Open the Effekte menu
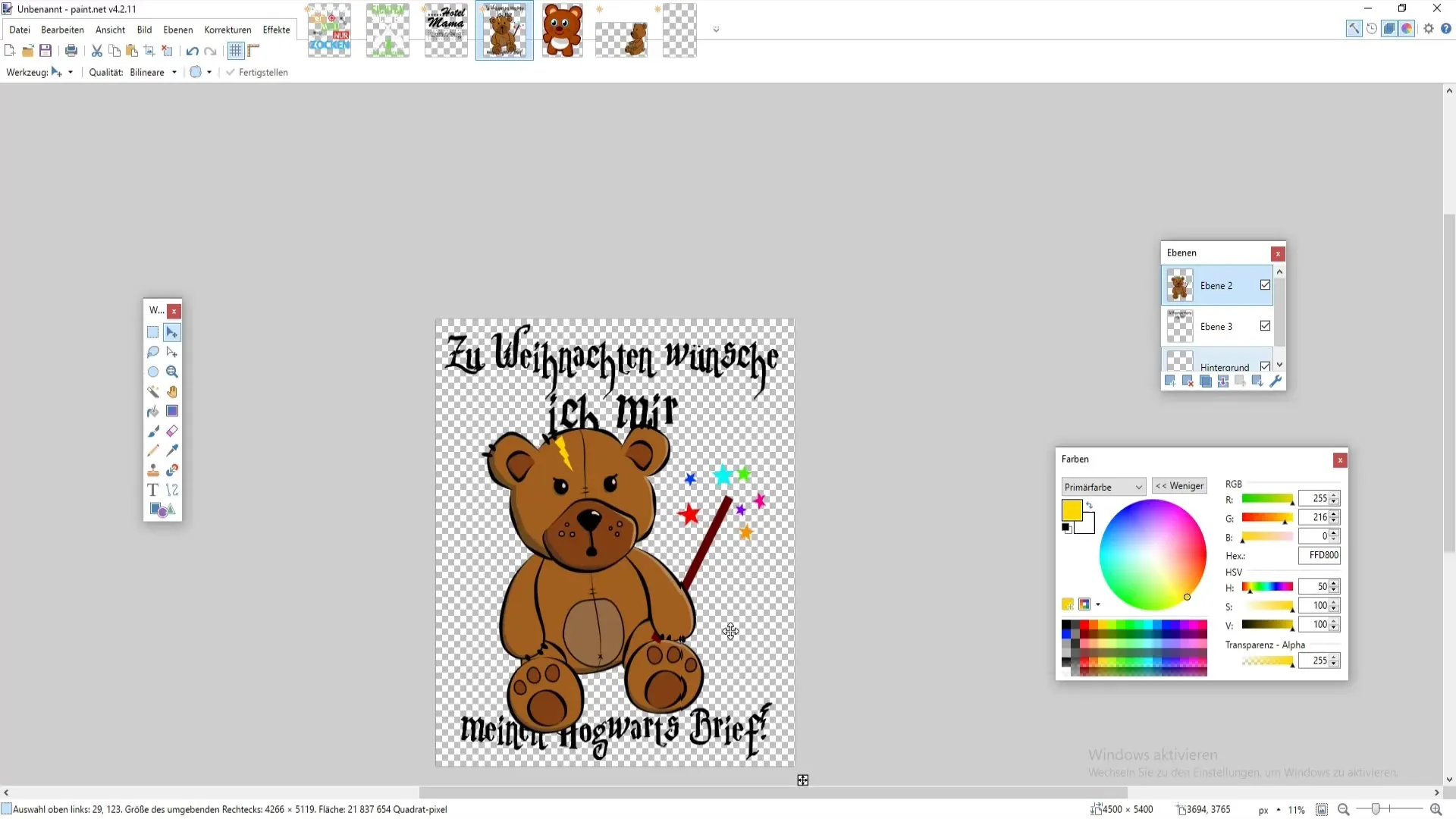Viewport: 1456px width, 819px height. (x=276, y=30)
